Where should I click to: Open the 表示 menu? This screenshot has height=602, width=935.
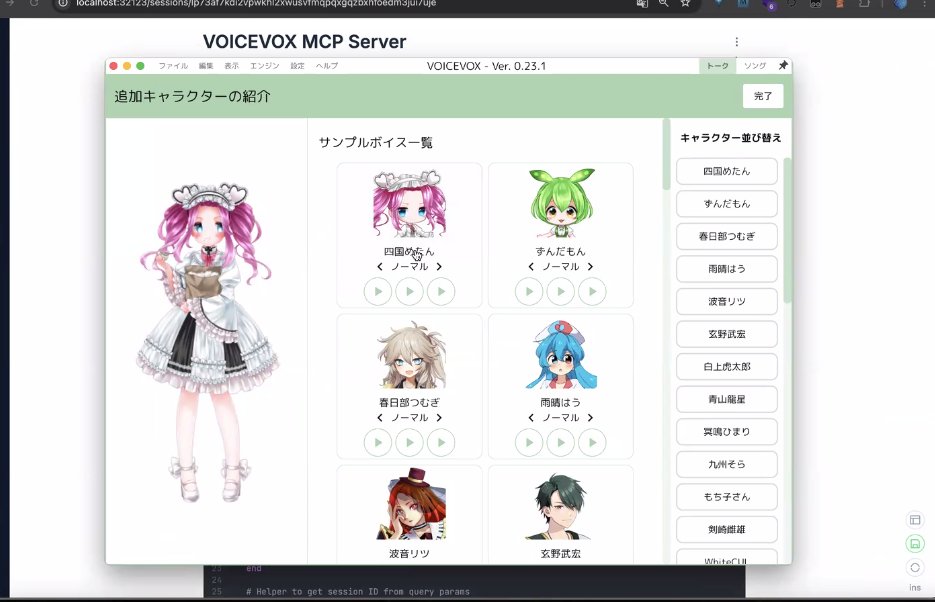pos(231,66)
